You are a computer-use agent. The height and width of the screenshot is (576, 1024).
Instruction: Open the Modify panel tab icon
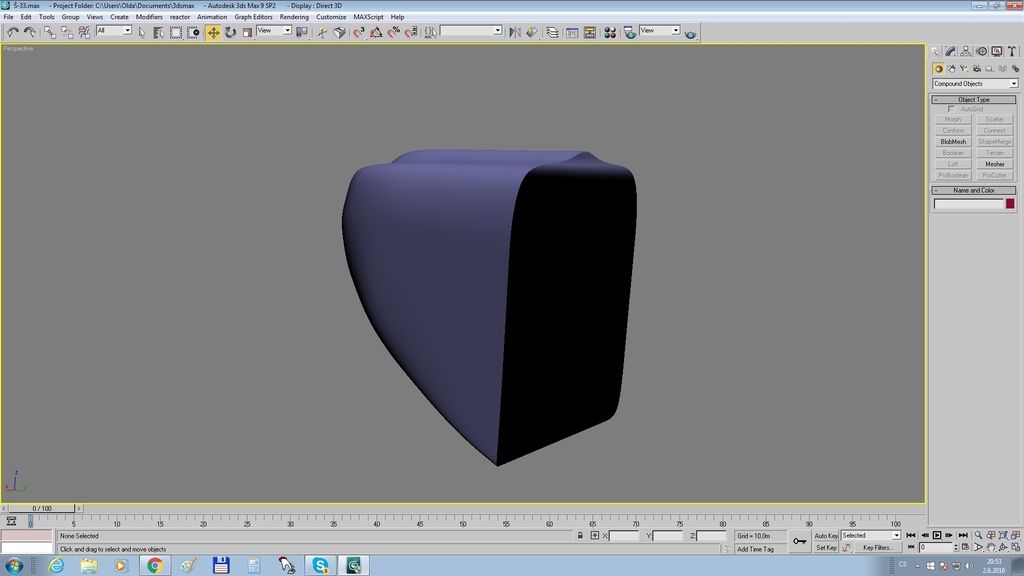[x=952, y=51]
